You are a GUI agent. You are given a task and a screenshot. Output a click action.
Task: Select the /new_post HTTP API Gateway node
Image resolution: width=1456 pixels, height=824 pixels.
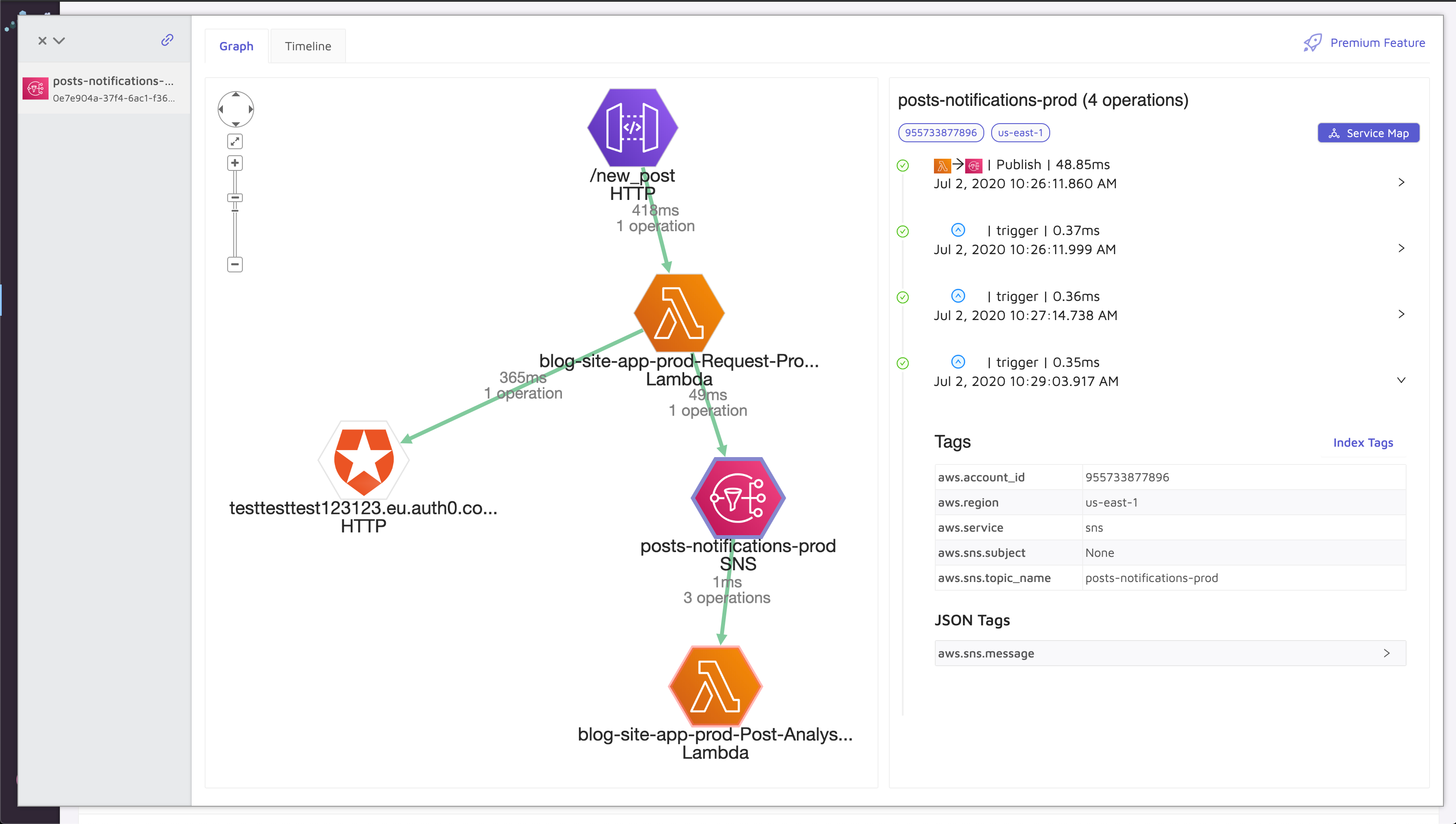tap(633, 128)
